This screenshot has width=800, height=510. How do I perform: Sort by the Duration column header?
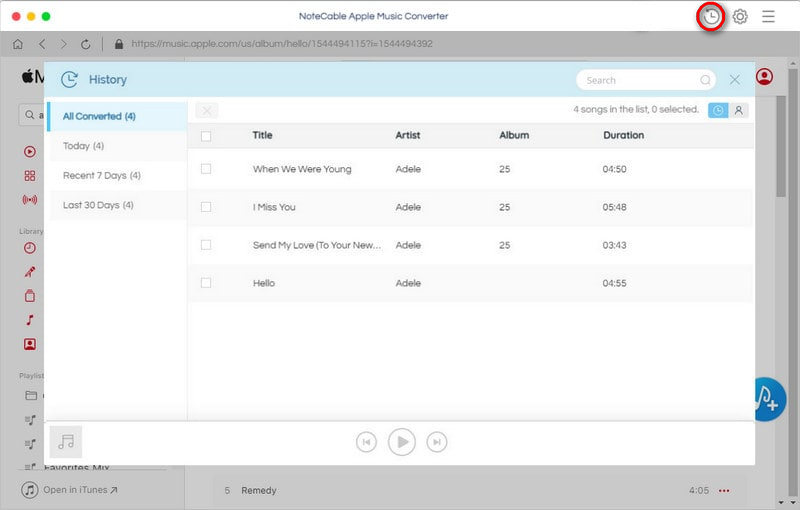coord(623,135)
